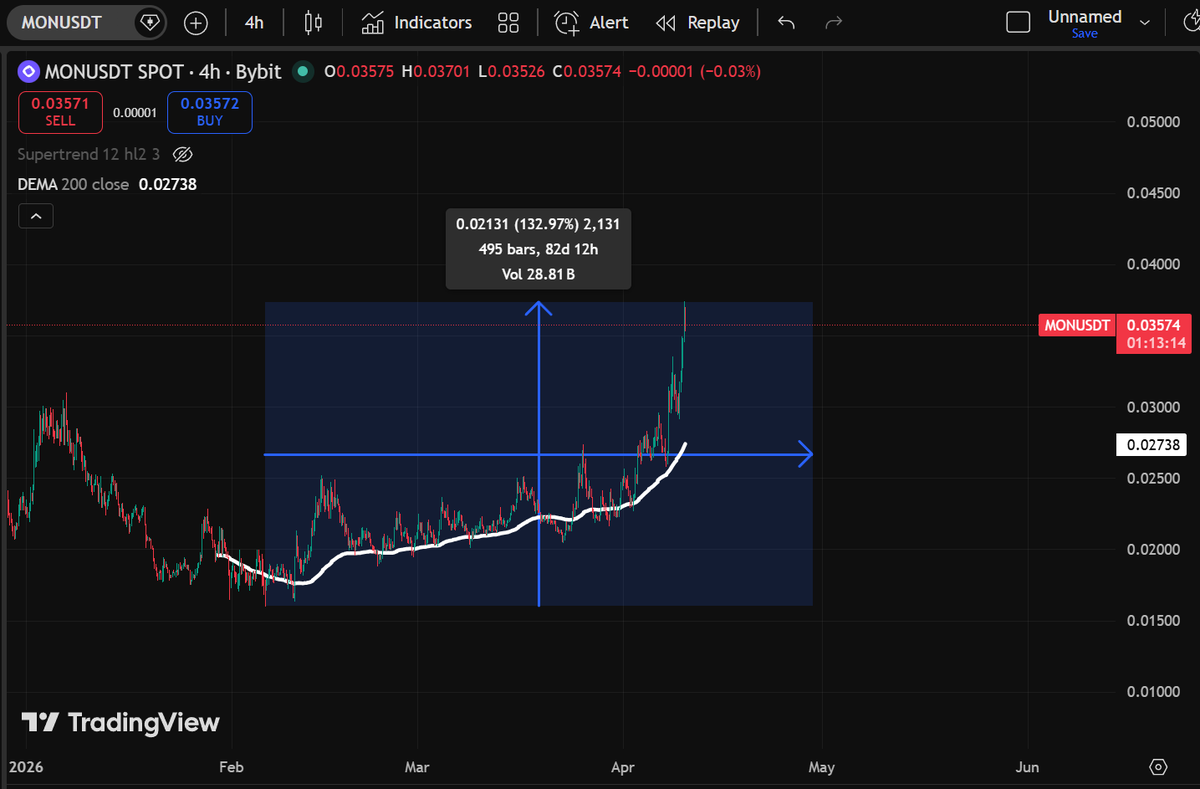Add a compare symbol with plus icon
Image resolution: width=1200 pixels, height=789 pixels.
pos(196,22)
